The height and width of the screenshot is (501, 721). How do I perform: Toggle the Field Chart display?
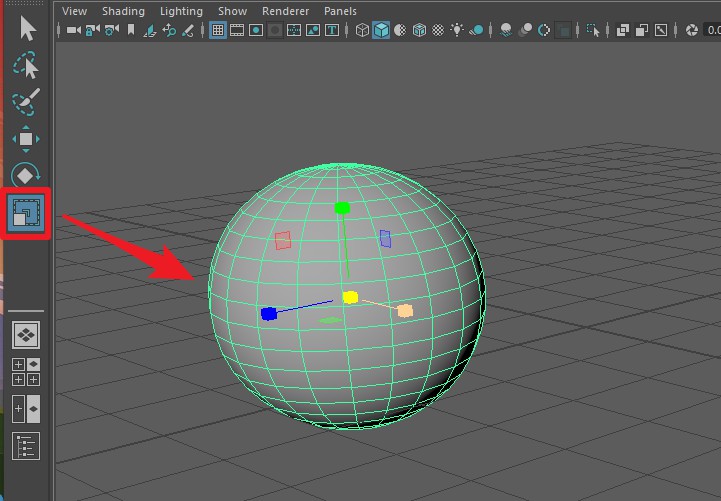pos(294,30)
